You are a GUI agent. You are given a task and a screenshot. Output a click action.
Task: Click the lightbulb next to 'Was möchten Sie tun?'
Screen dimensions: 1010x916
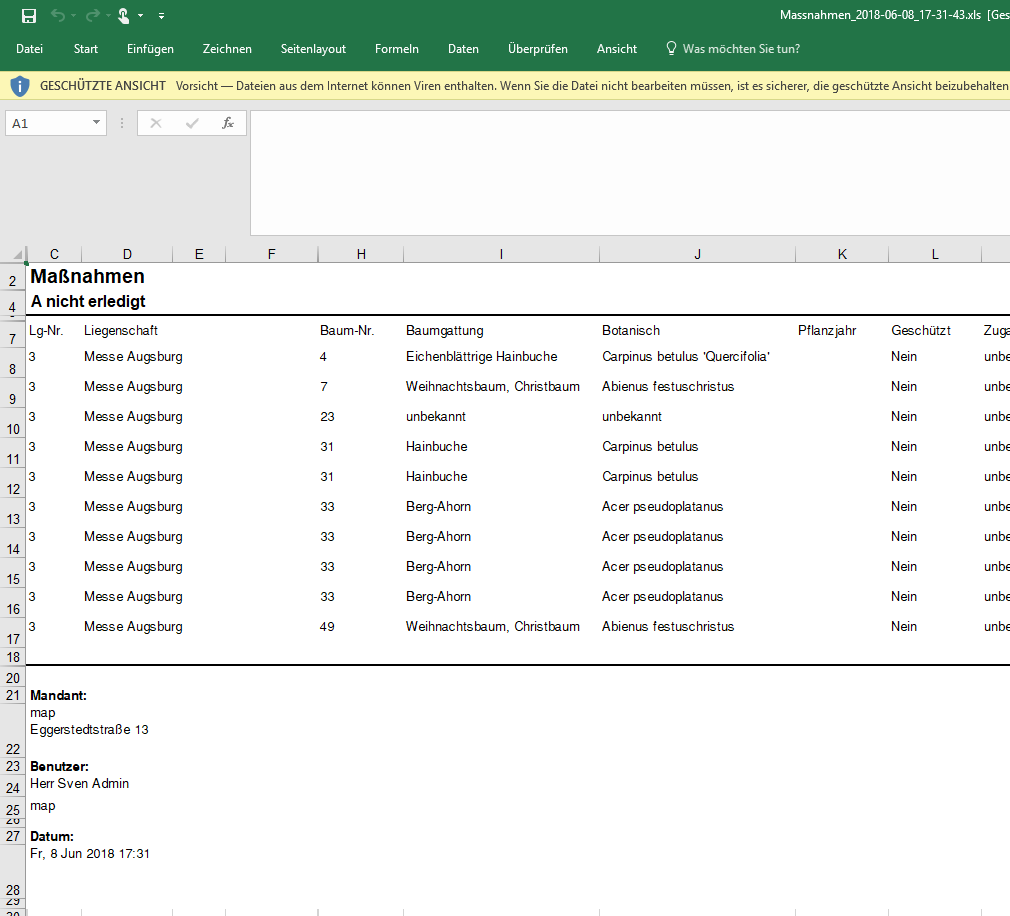[672, 49]
